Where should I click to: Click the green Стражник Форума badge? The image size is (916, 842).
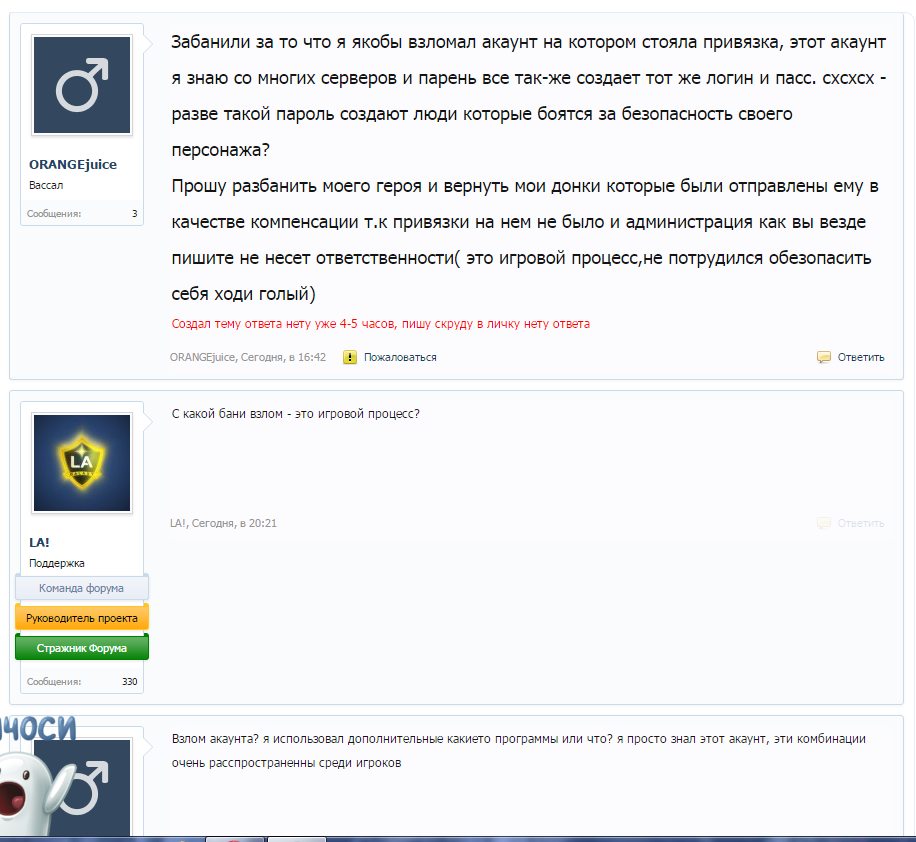tap(81, 646)
